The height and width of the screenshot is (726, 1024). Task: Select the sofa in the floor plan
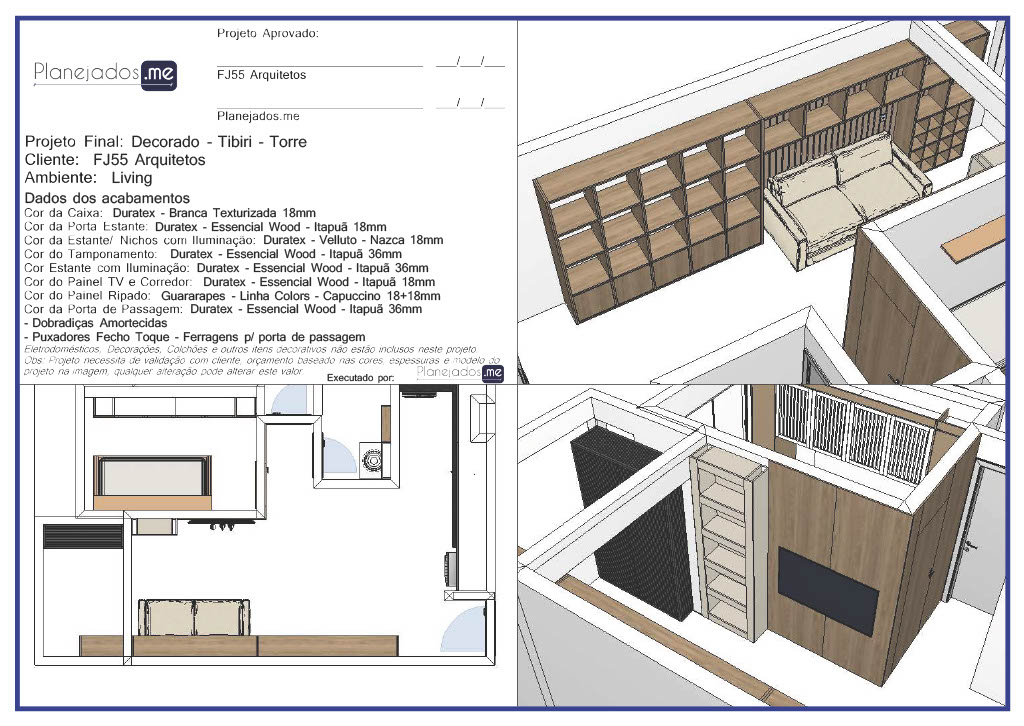tap(195, 618)
